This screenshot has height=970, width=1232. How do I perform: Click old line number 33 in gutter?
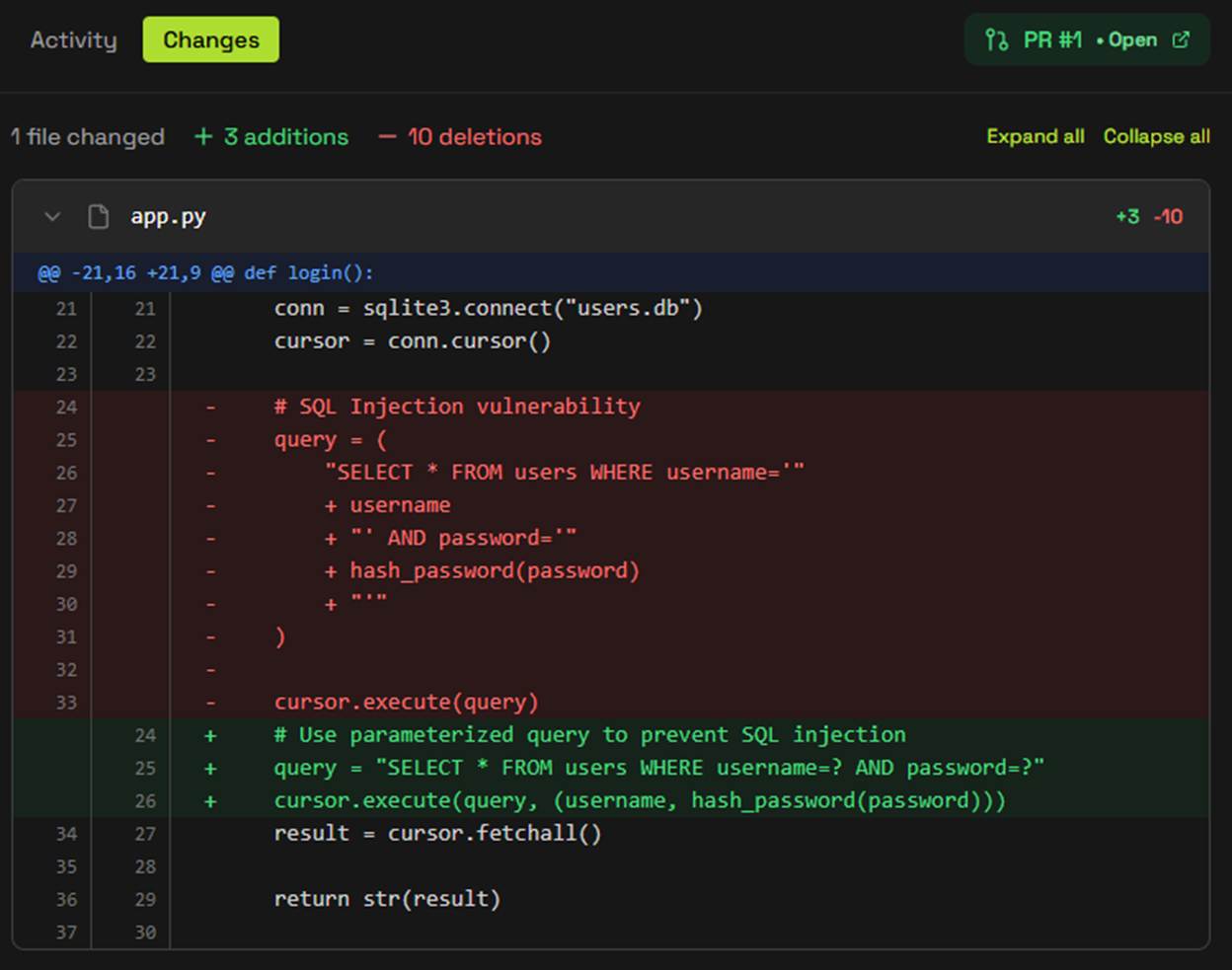tap(66, 703)
